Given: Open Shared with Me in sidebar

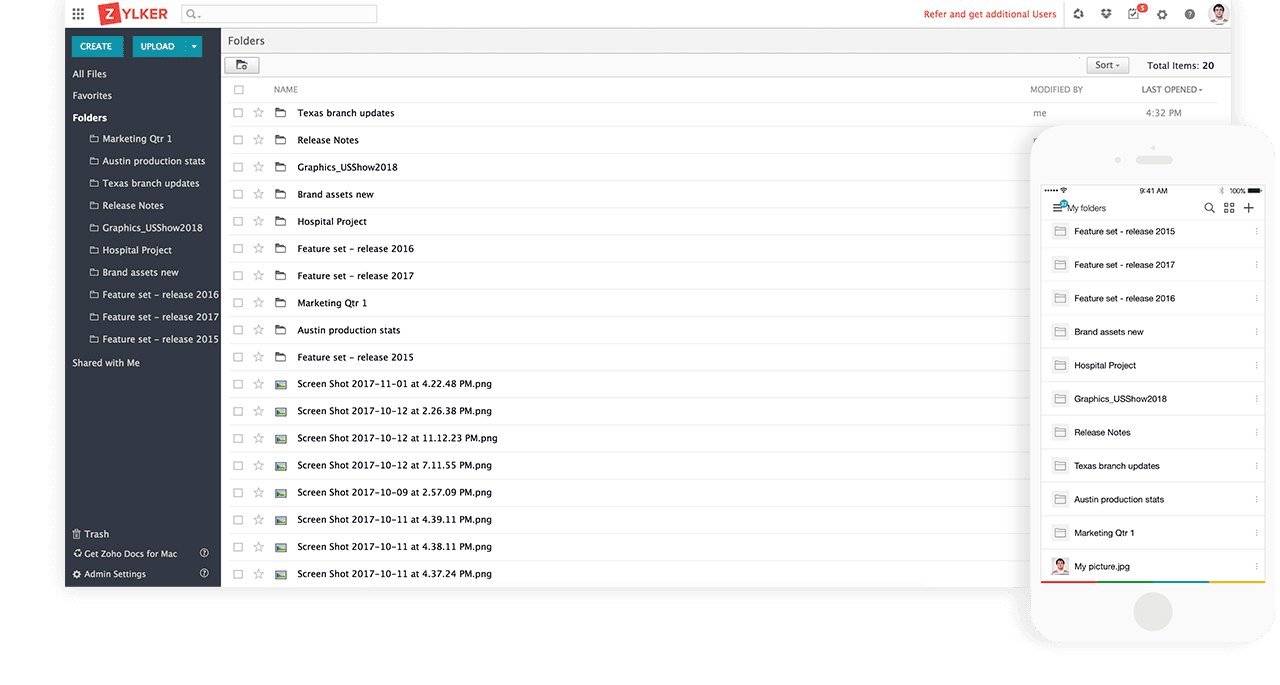Looking at the screenshot, I should tap(106, 363).
